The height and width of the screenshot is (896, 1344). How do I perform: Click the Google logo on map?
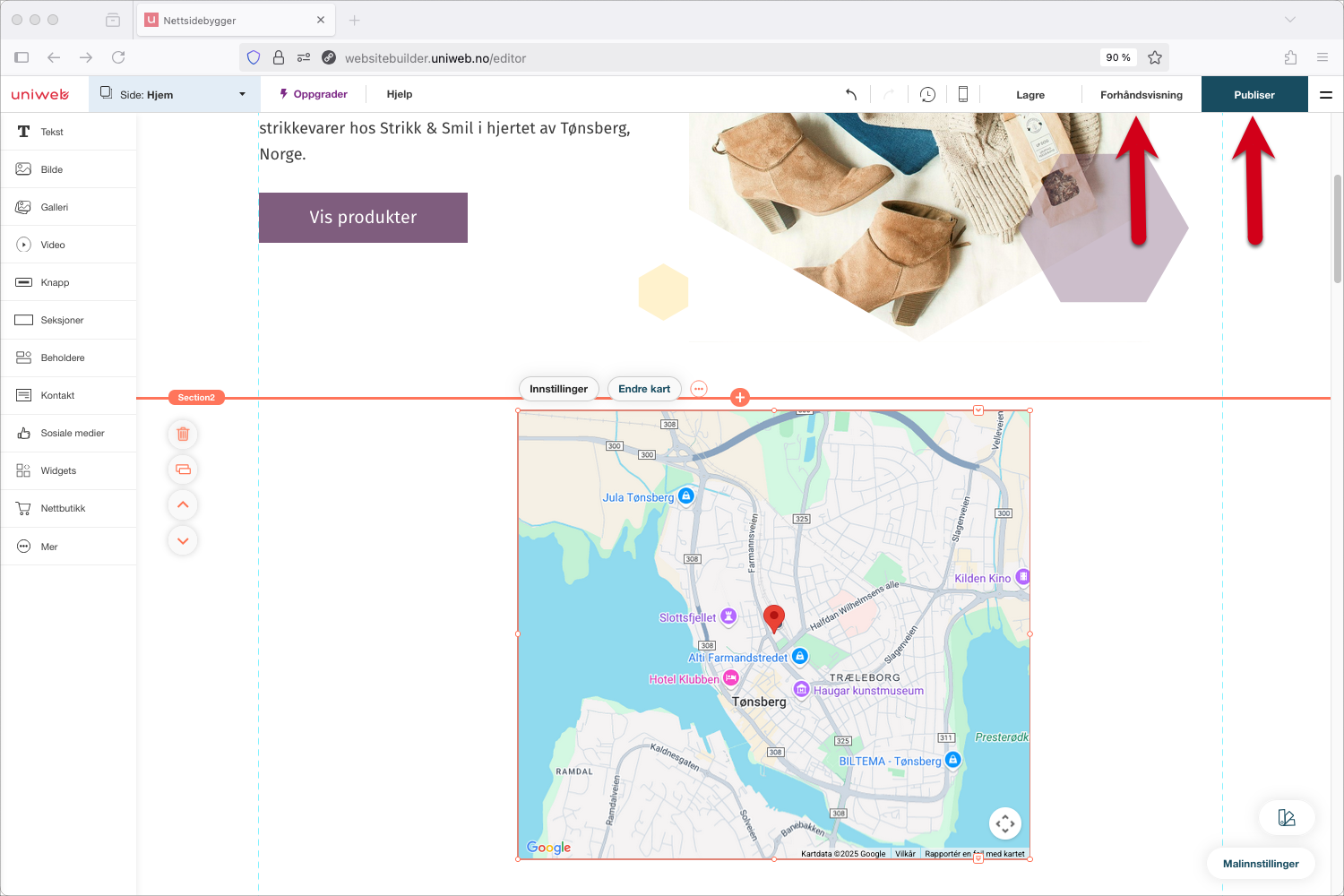(548, 848)
